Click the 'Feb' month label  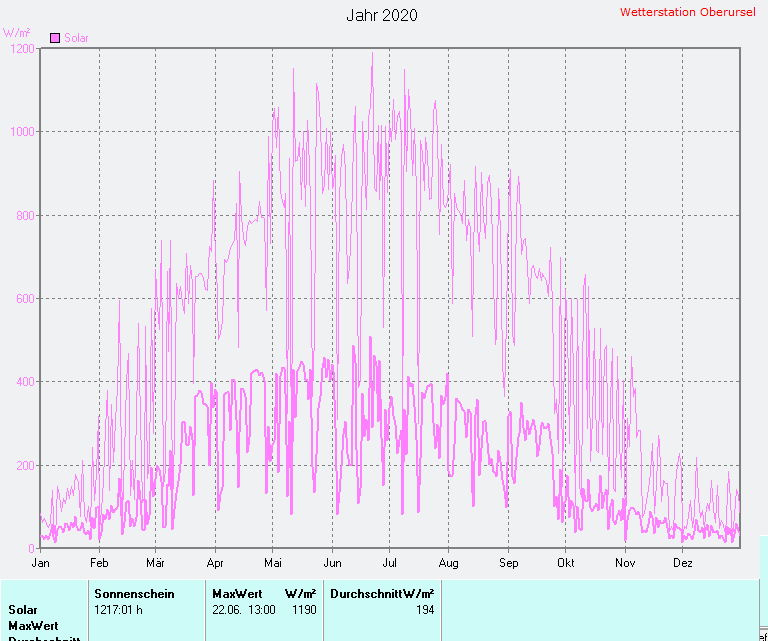[99, 563]
